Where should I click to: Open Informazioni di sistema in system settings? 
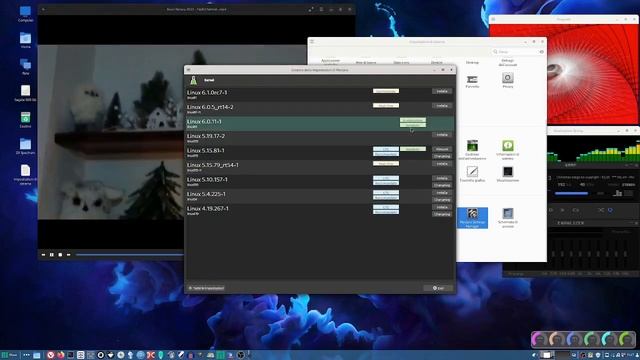tap(508, 150)
